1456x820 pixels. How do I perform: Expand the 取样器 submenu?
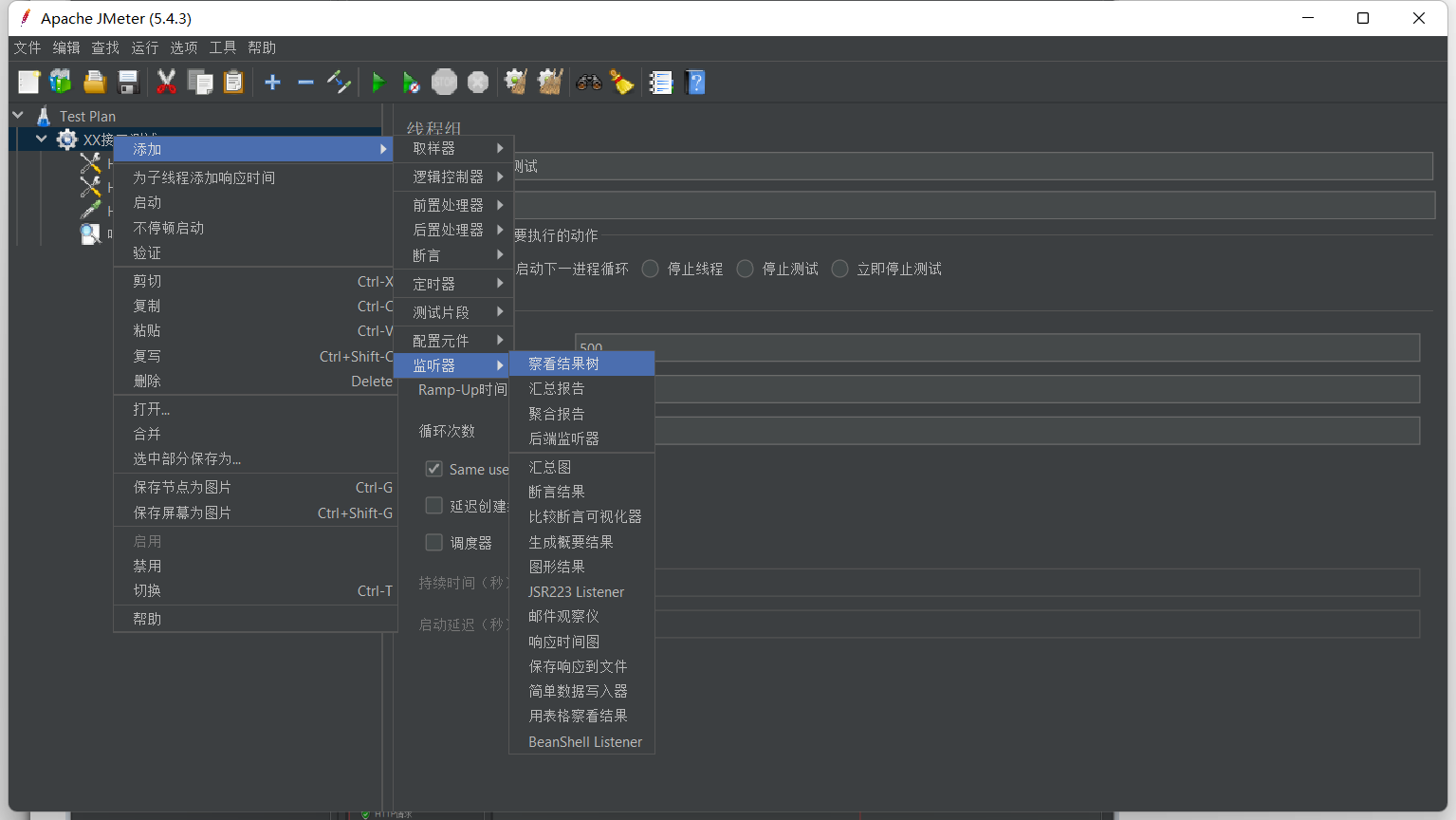coord(453,148)
